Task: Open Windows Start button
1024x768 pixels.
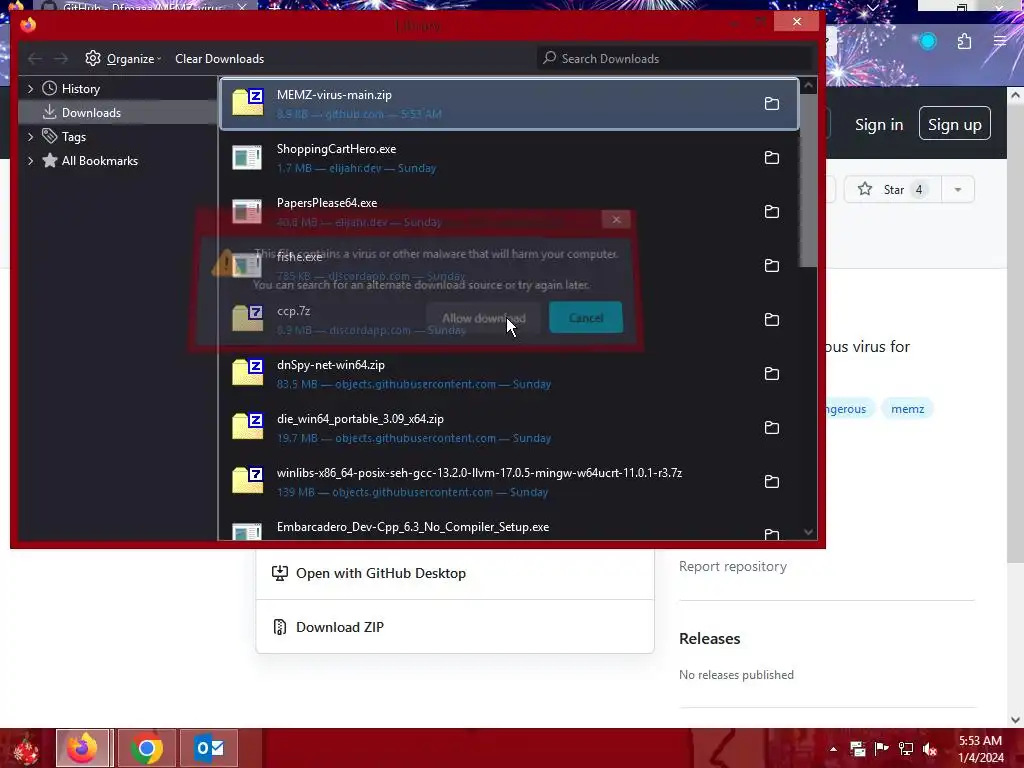Action: tap(26, 749)
